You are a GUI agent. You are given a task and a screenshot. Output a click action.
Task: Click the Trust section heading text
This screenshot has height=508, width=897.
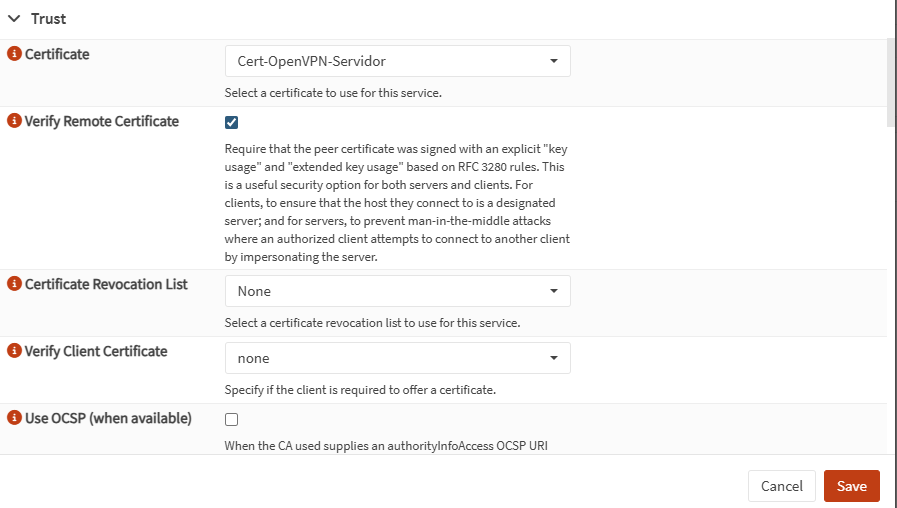tap(49, 18)
